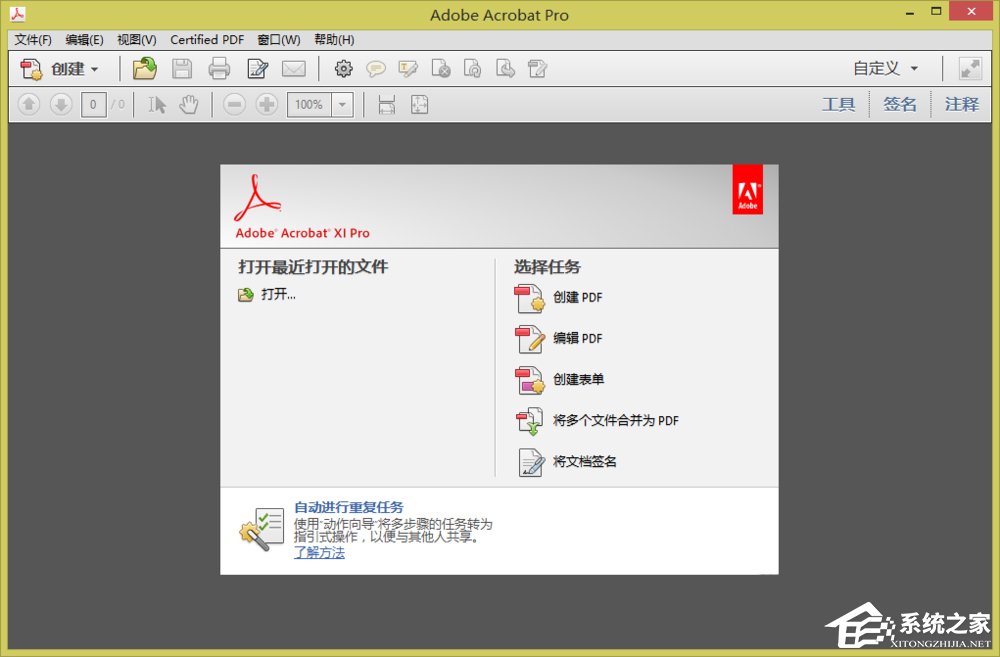Send the file by email icon
This screenshot has width=1000, height=657.
click(295, 68)
